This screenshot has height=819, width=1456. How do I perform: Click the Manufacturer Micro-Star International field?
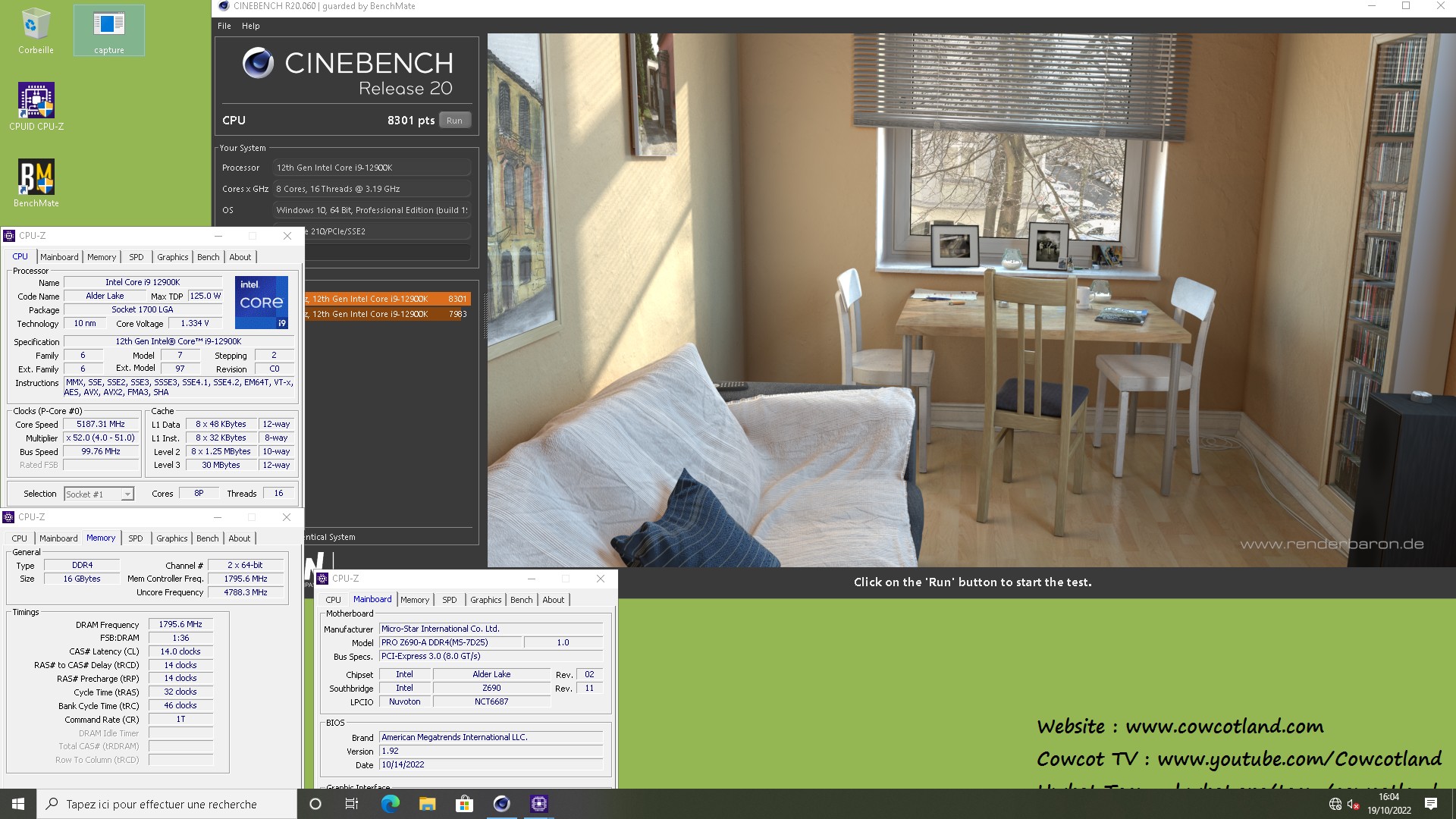pos(491,629)
